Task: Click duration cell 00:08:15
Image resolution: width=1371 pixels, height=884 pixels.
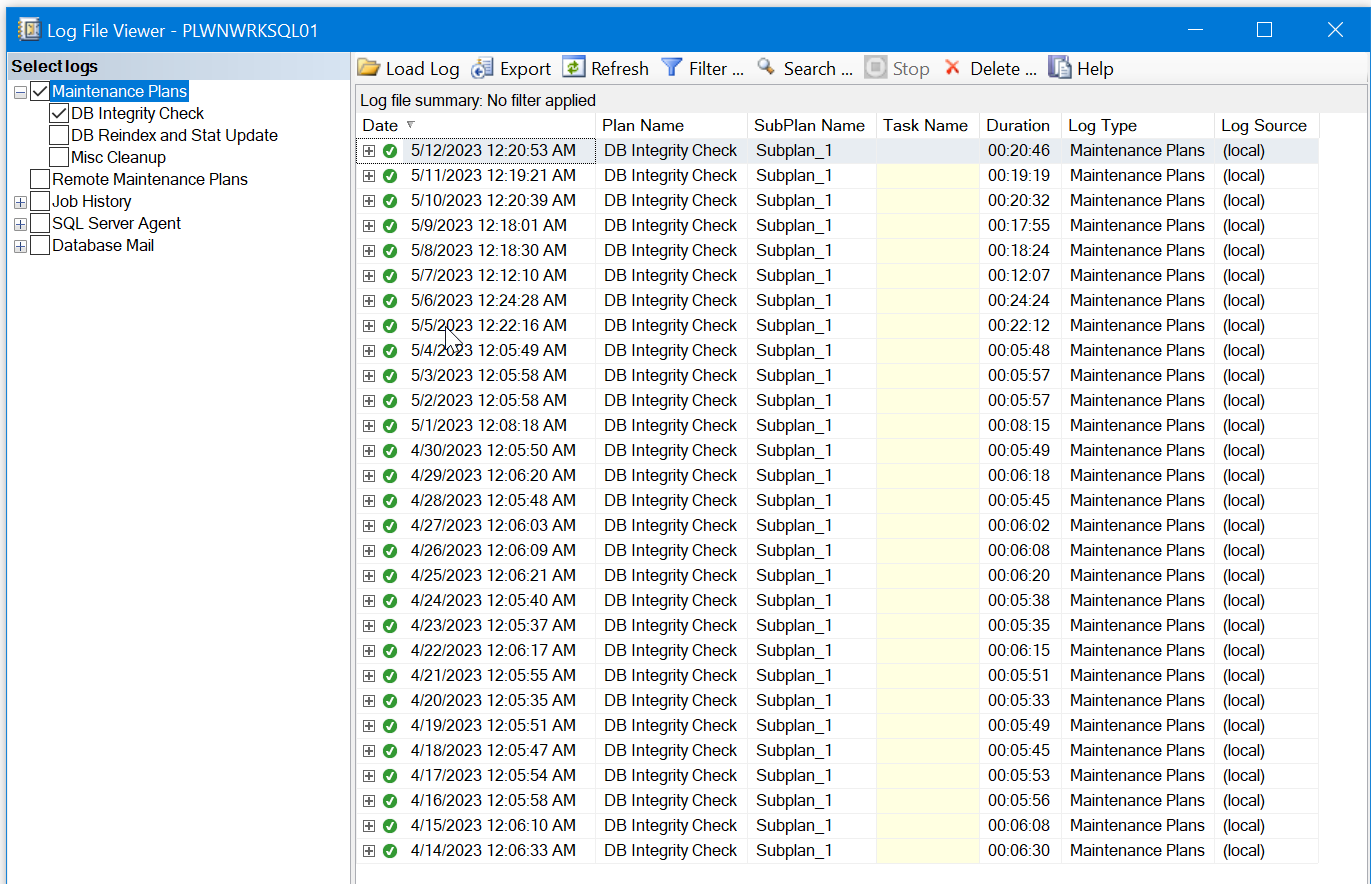Action: [x=1019, y=426]
